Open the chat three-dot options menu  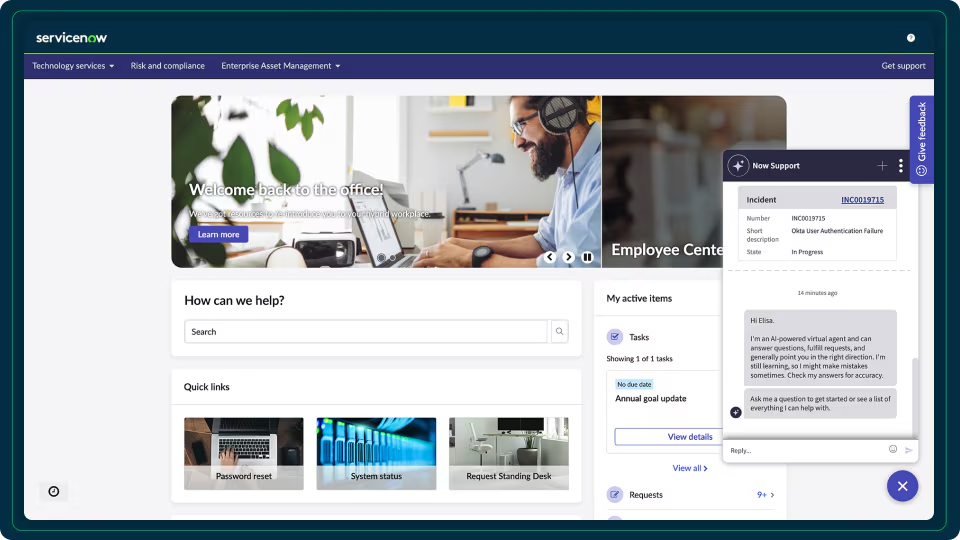901,166
